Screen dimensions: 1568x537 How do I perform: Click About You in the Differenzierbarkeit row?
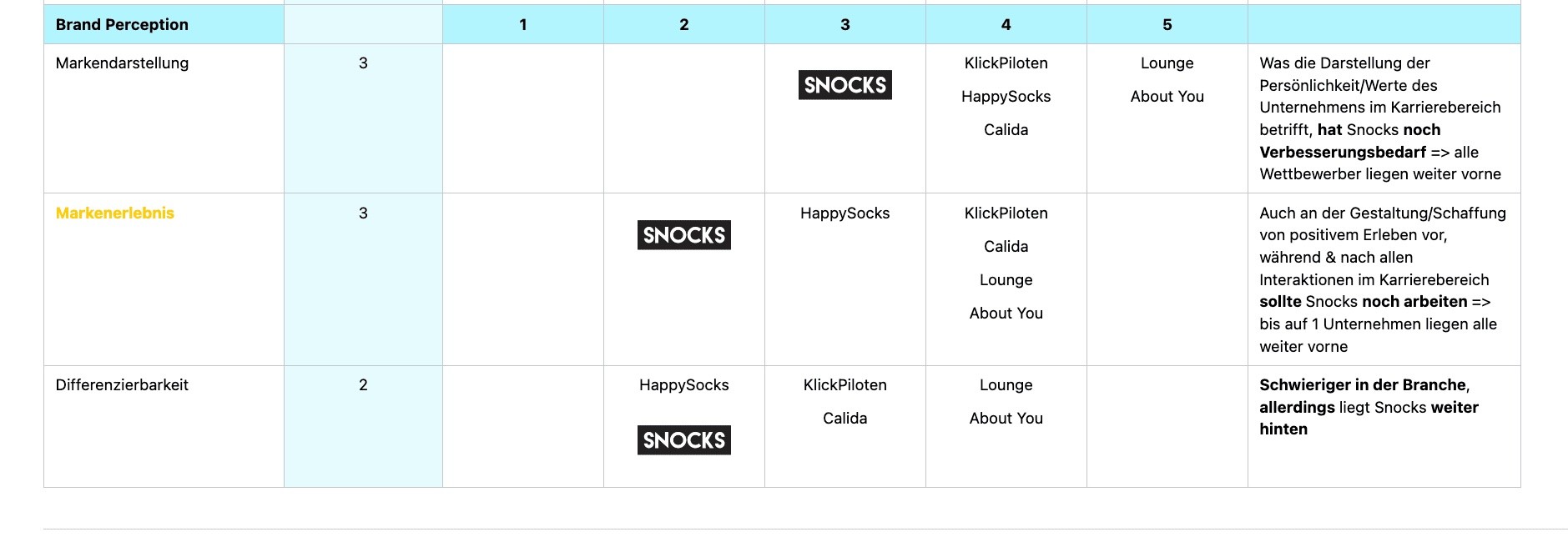click(x=1006, y=419)
